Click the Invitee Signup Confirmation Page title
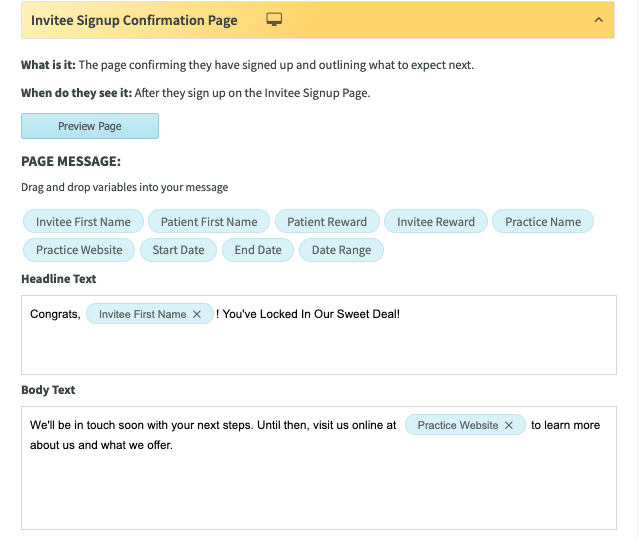 [134, 20]
